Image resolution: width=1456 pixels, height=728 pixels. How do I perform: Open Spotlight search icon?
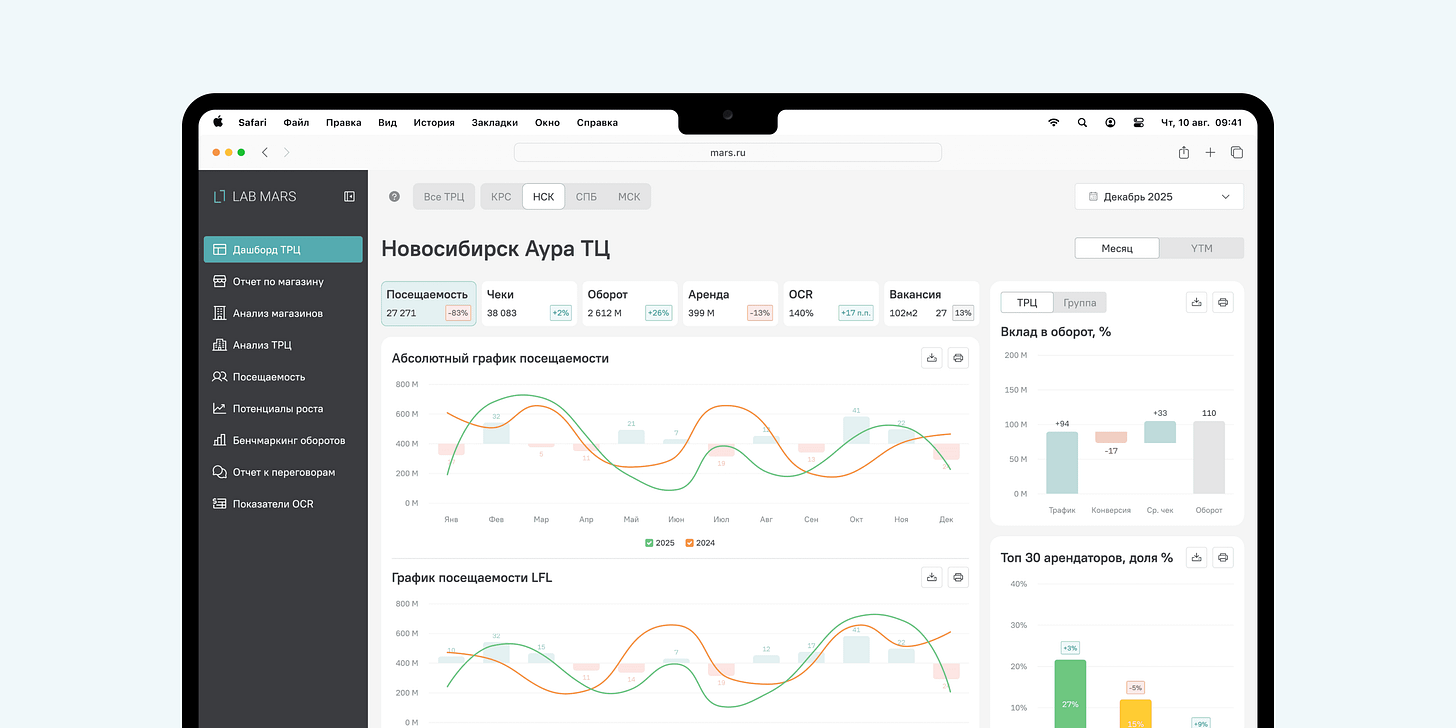(1082, 123)
